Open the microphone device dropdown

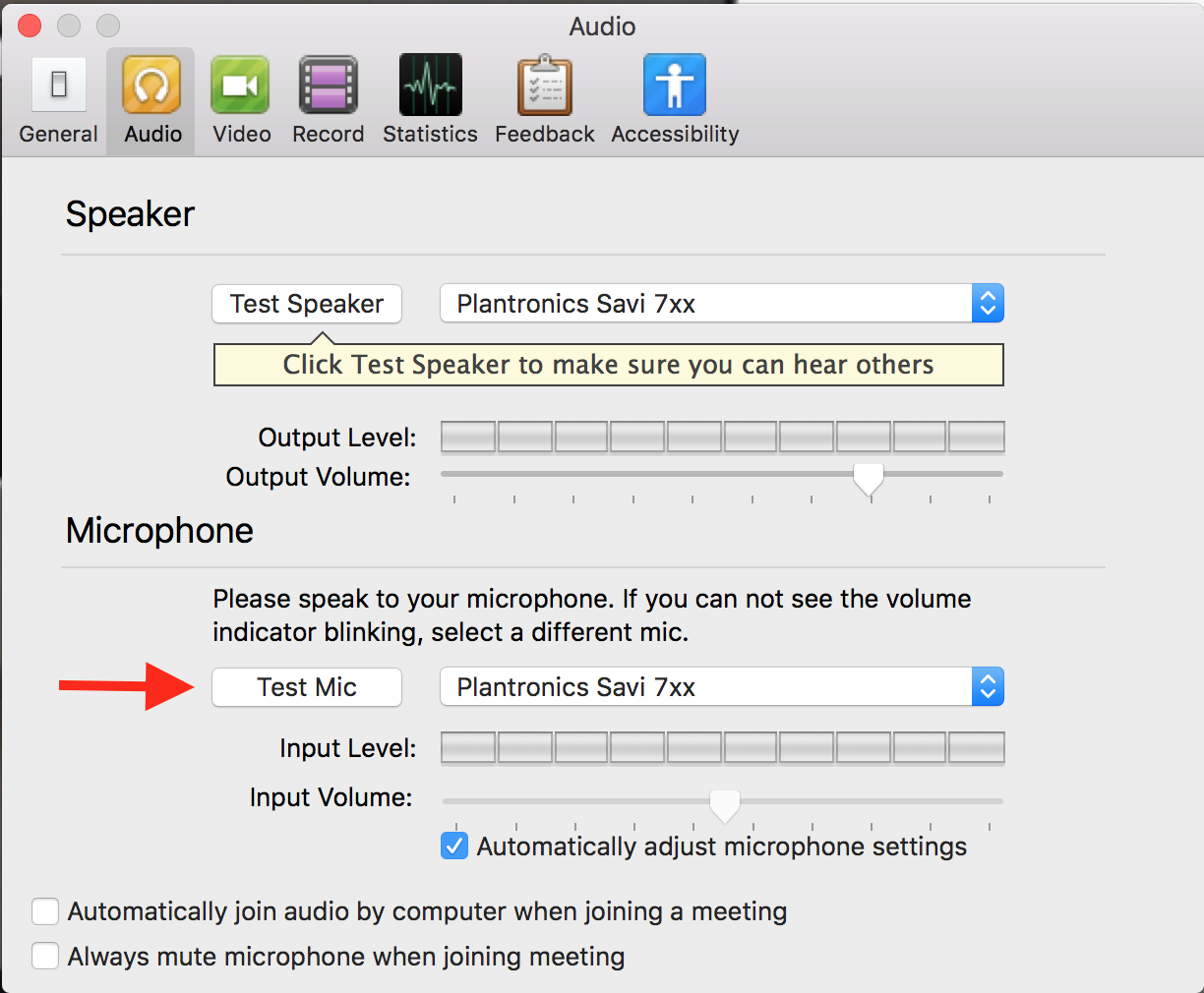point(705,687)
